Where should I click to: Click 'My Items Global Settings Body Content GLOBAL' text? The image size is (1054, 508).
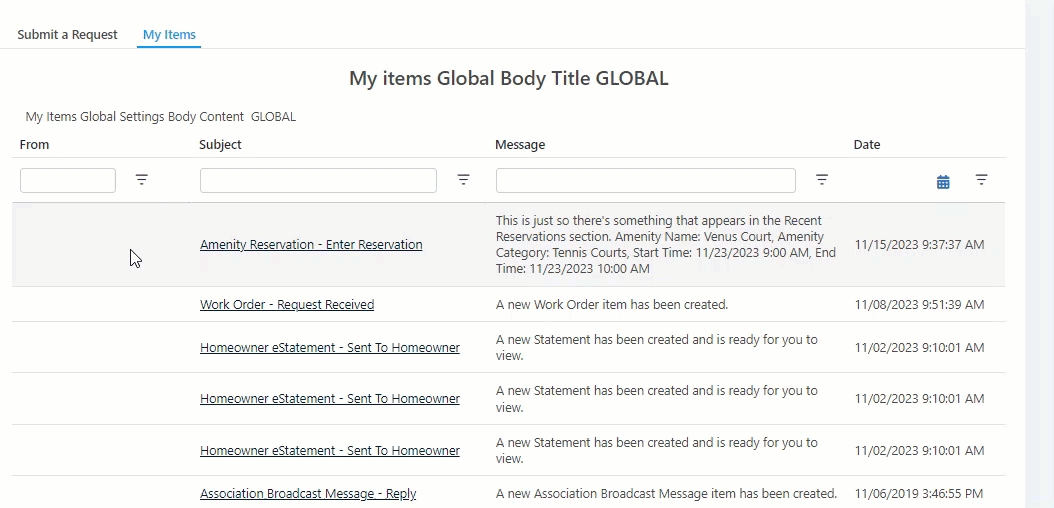(x=161, y=116)
